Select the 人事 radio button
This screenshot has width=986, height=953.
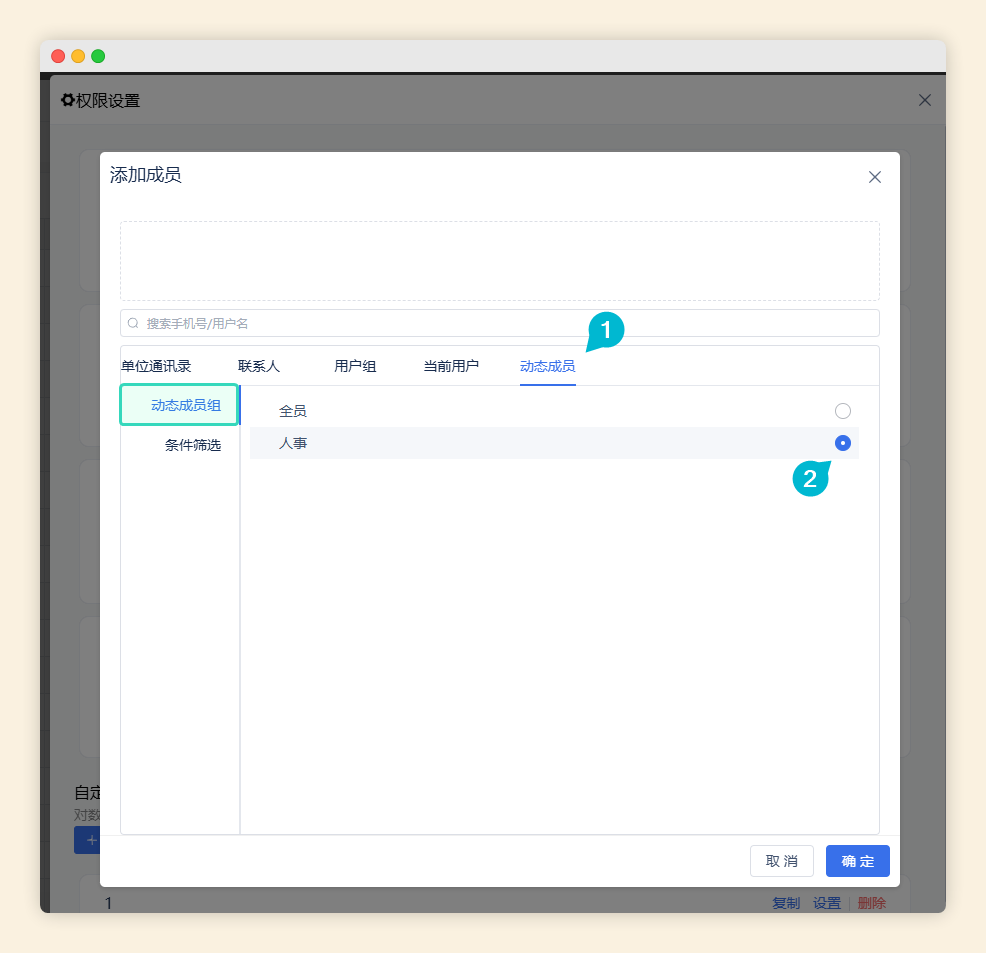coord(843,443)
